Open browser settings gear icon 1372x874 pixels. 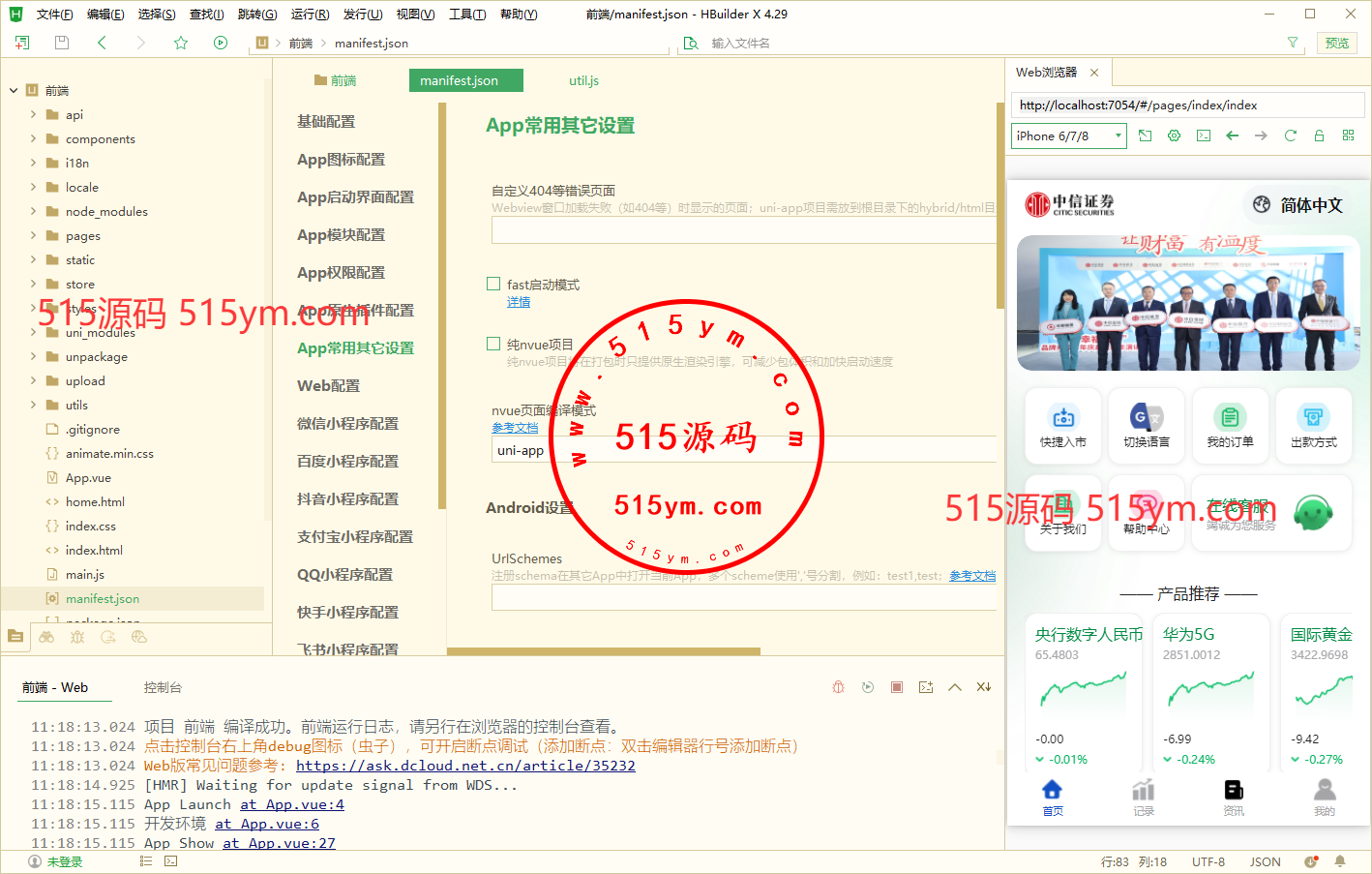[x=1174, y=136]
